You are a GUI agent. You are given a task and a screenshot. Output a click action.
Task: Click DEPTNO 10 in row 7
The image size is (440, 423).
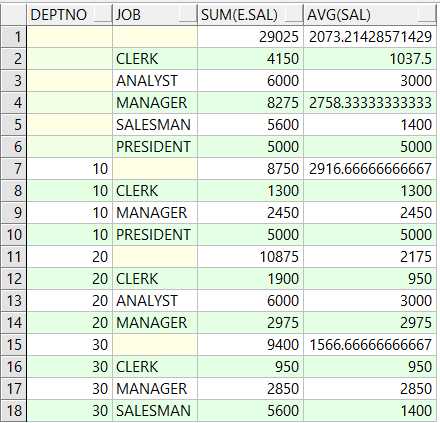coord(69,169)
